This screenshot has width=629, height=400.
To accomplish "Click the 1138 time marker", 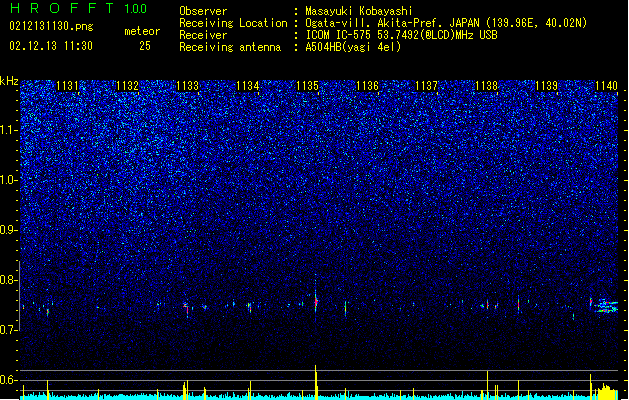I will coord(486,85).
